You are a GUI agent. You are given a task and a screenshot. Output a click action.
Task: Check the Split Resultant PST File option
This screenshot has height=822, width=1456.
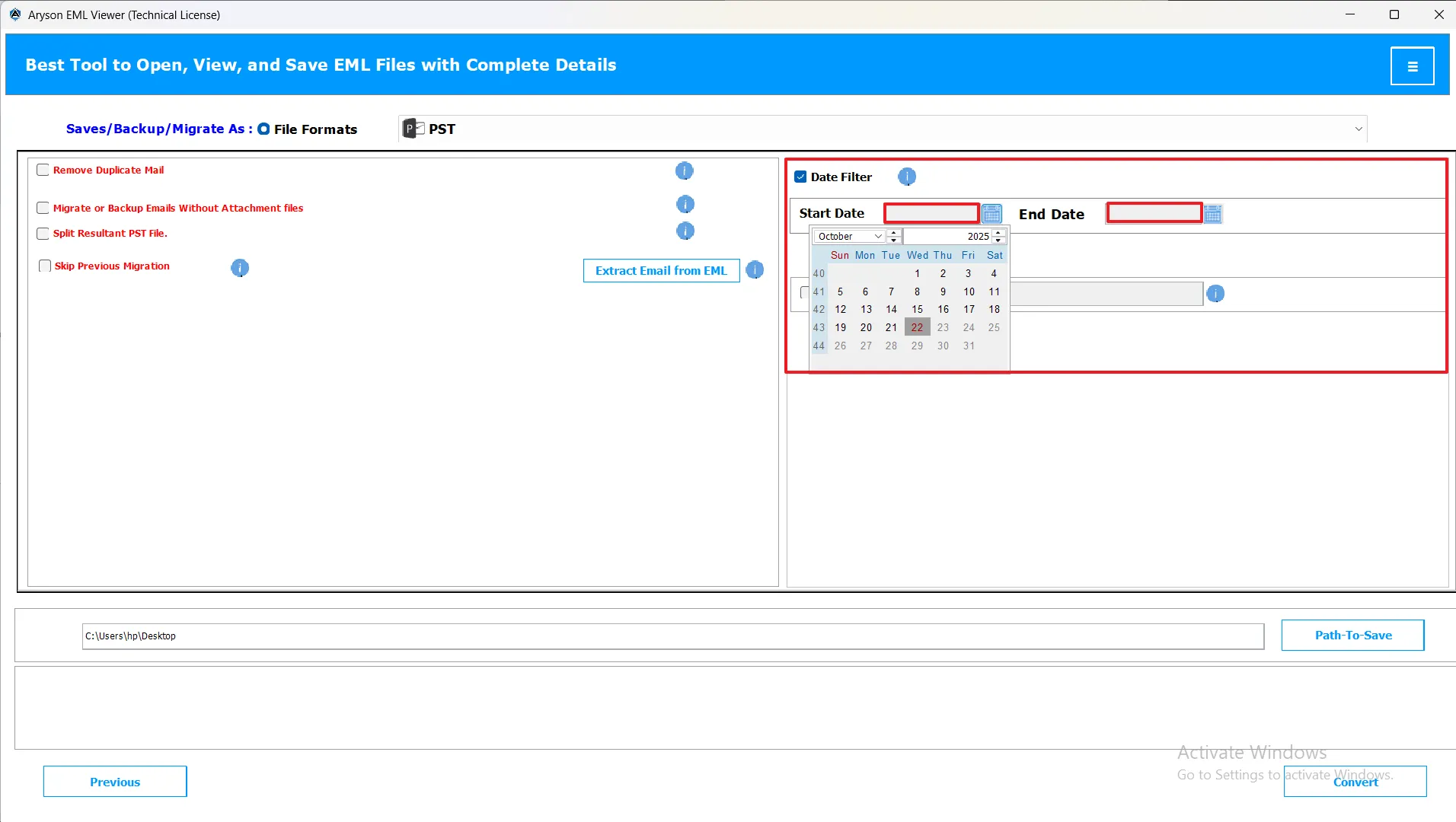pos(43,234)
